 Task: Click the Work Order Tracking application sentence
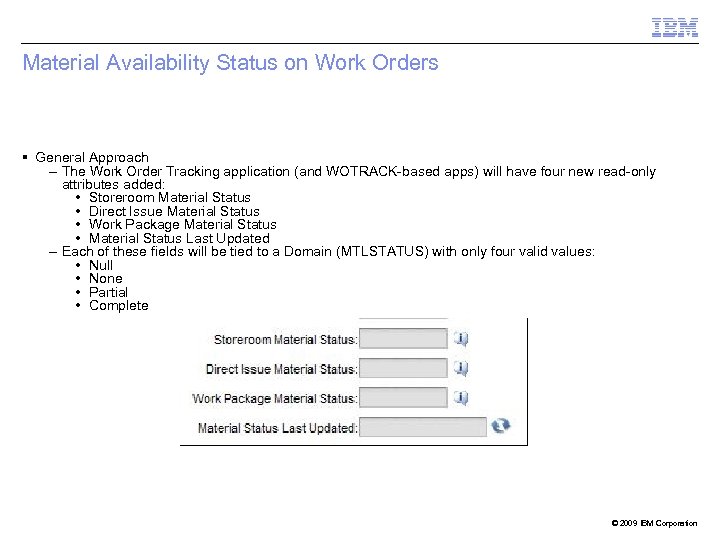(x=359, y=178)
